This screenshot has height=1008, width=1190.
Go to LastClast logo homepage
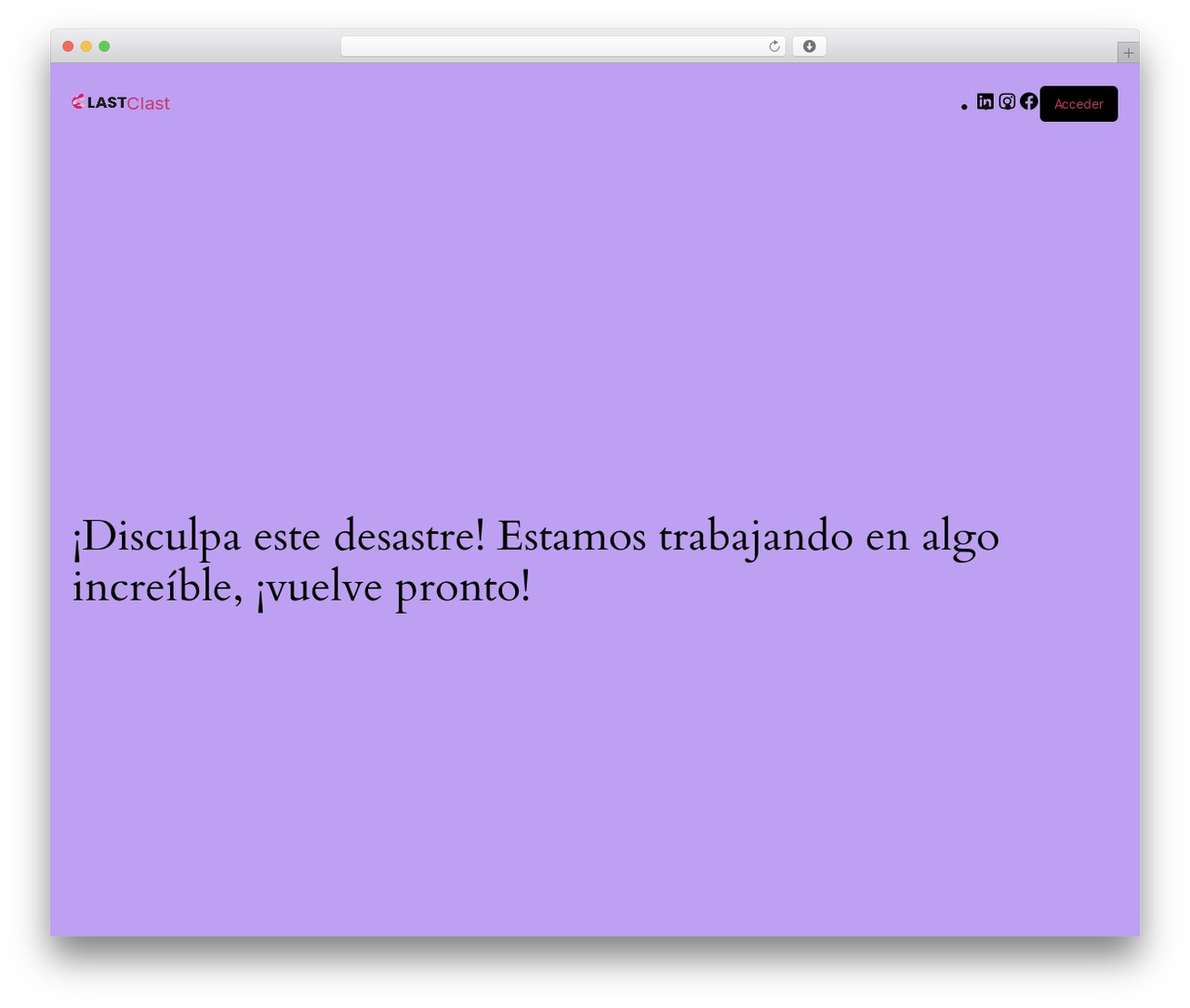(121, 102)
